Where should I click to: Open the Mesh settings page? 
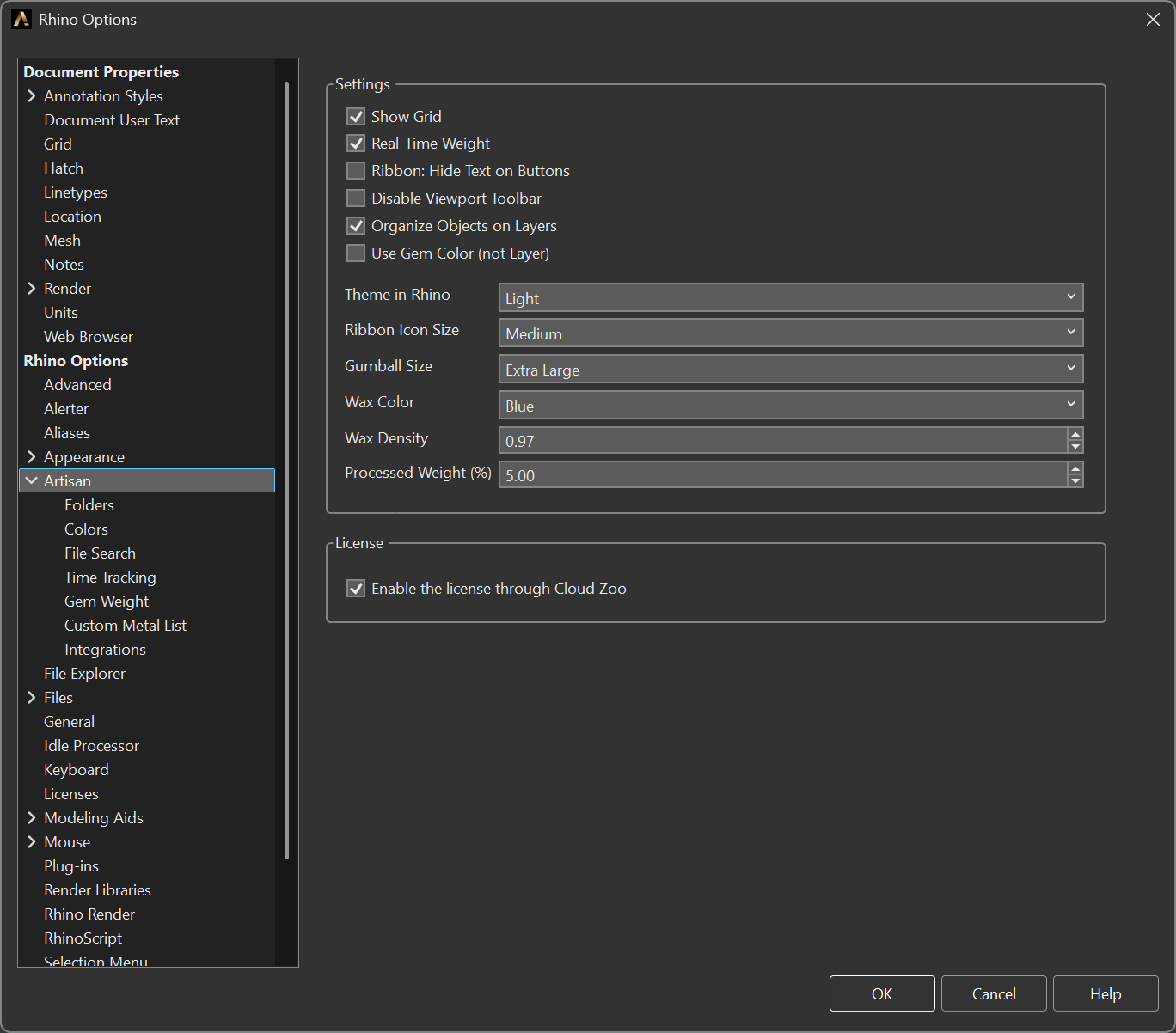(x=62, y=240)
